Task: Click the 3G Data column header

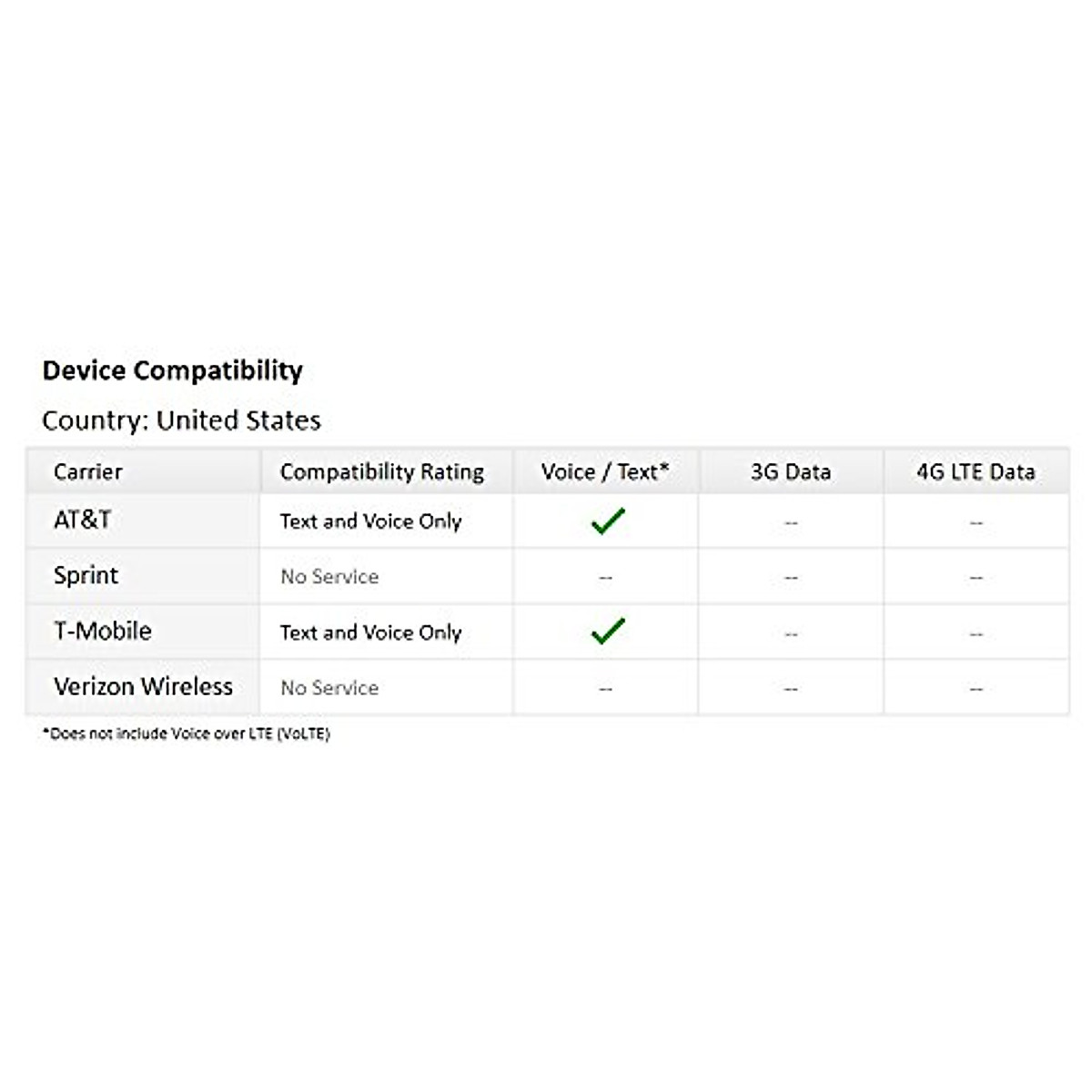Action: (790, 471)
